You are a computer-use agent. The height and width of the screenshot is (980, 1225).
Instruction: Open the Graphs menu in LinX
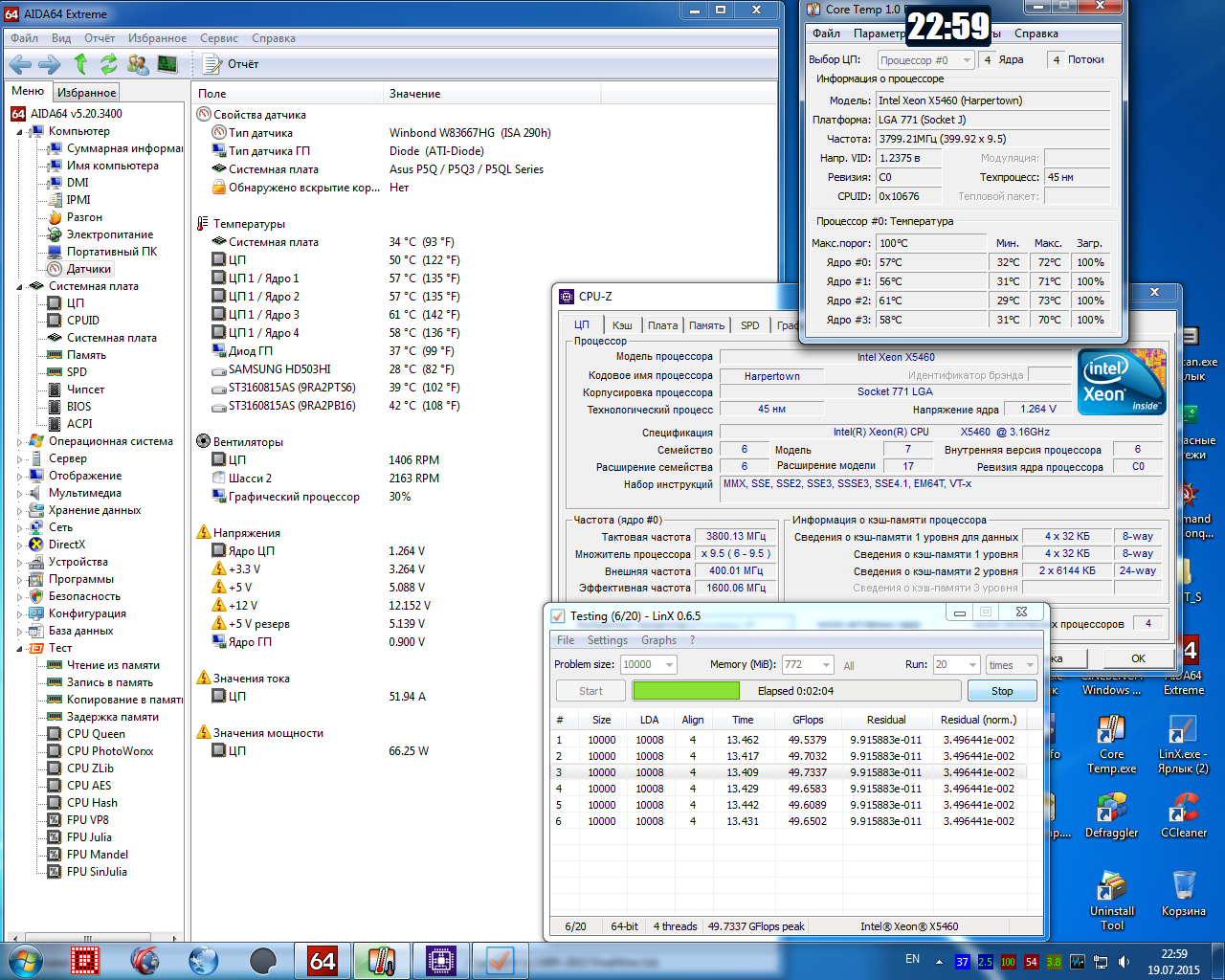click(659, 640)
